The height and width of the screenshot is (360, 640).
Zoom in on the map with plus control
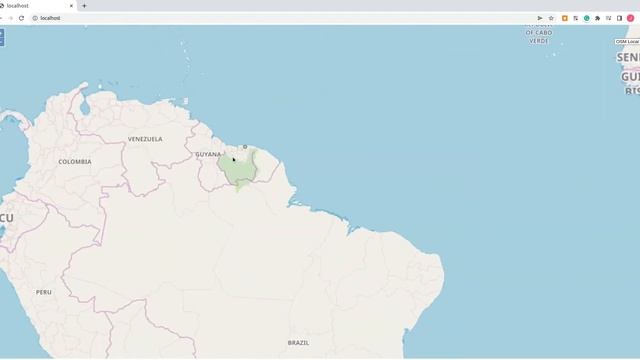tap(1, 33)
